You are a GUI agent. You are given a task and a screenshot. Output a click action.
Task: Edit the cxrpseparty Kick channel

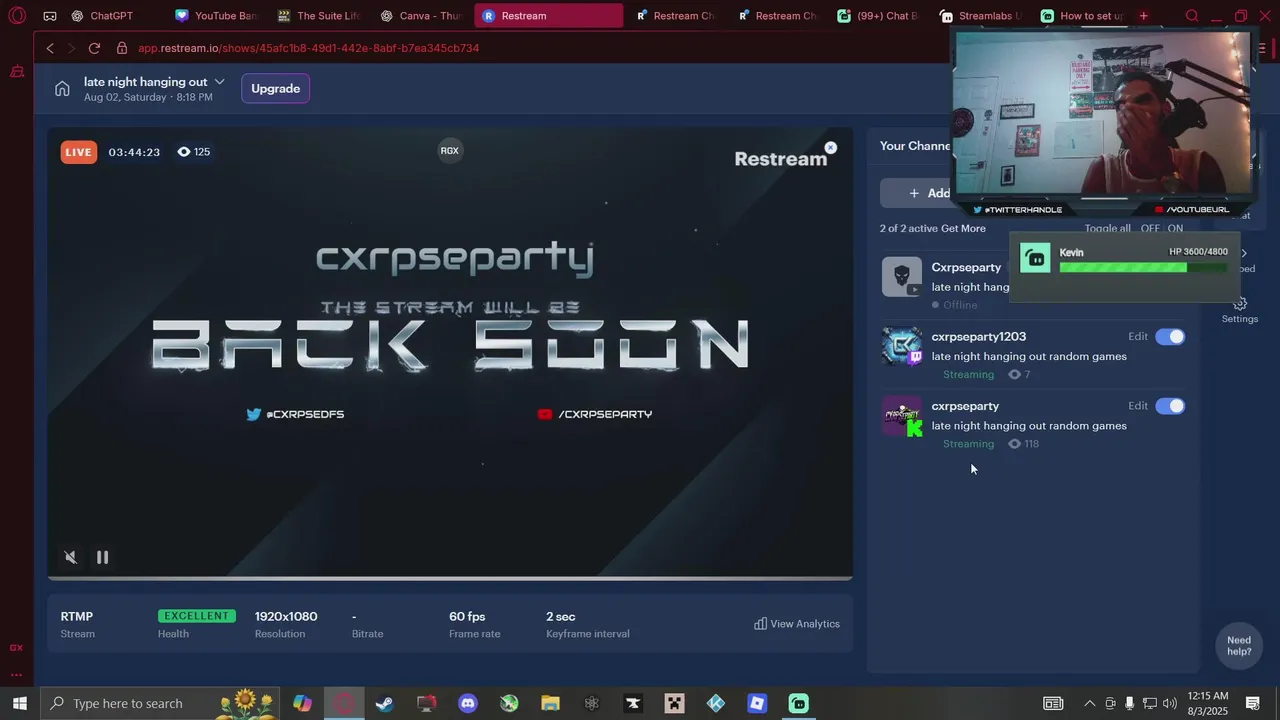1138,406
